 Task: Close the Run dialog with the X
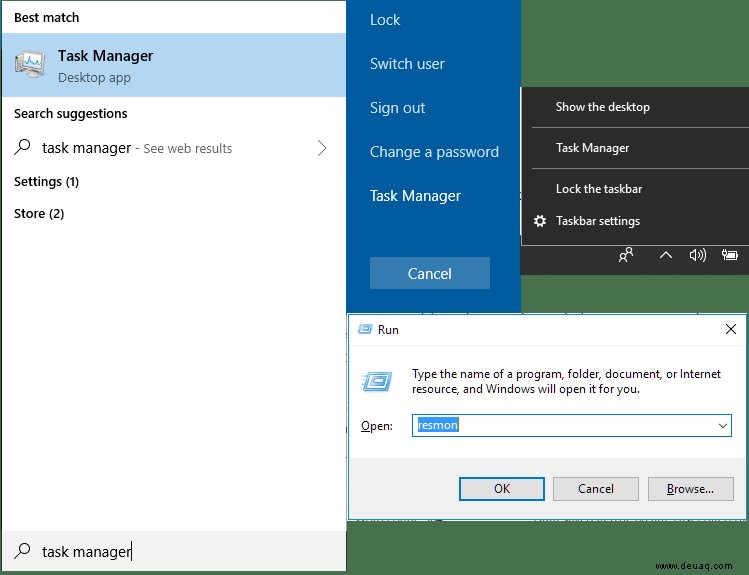pos(731,329)
